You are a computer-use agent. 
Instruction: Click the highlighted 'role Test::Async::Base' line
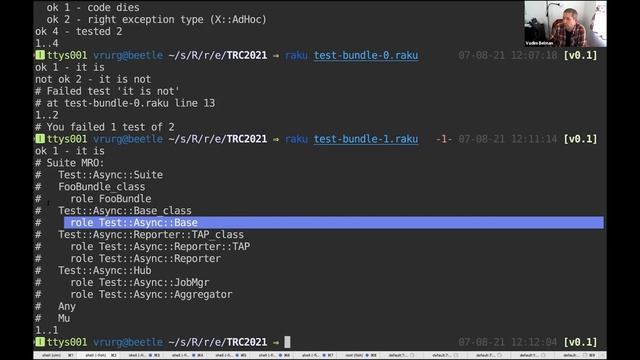333,222
